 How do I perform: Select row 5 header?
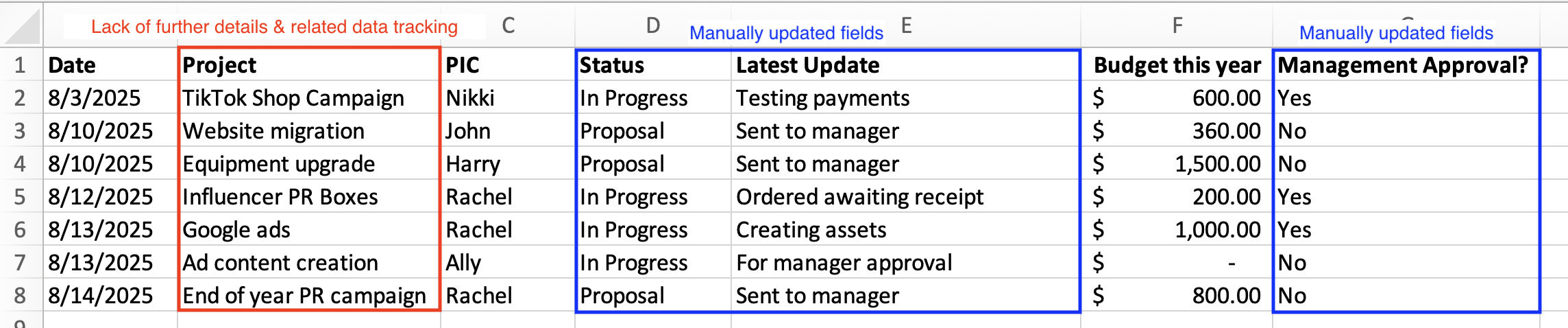(21, 197)
